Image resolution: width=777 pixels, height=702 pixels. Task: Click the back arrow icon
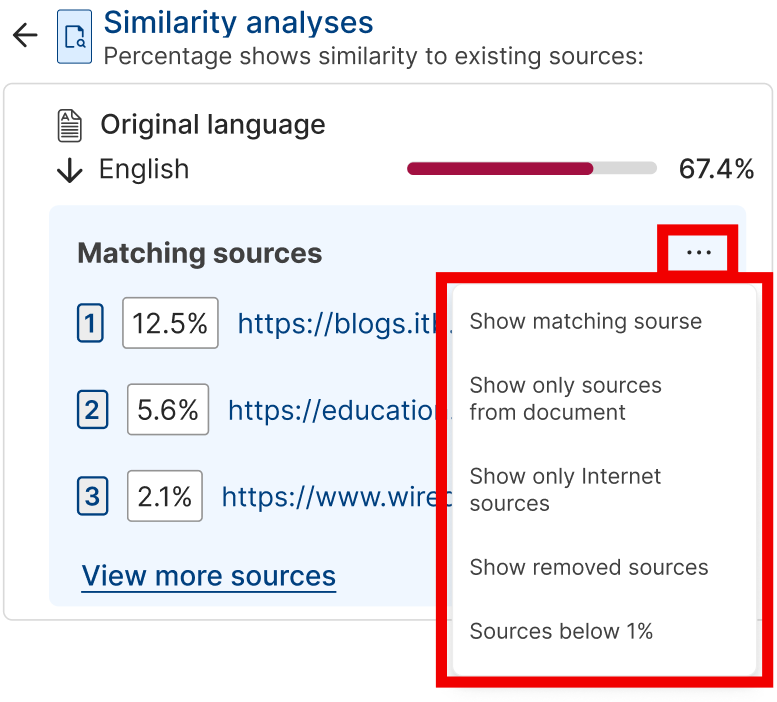point(25,36)
